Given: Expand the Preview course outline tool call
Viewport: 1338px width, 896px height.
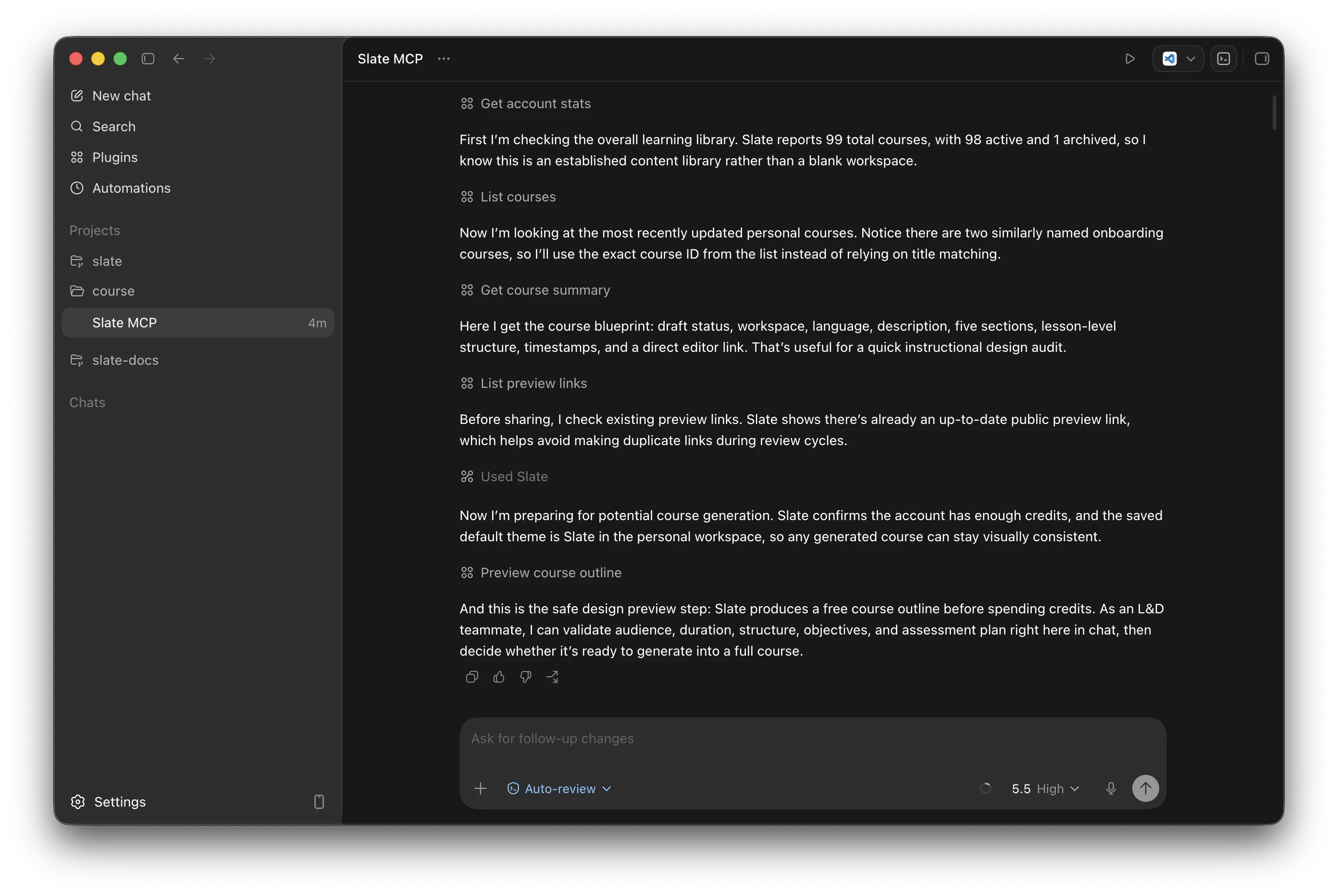Looking at the screenshot, I should click(541, 572).
